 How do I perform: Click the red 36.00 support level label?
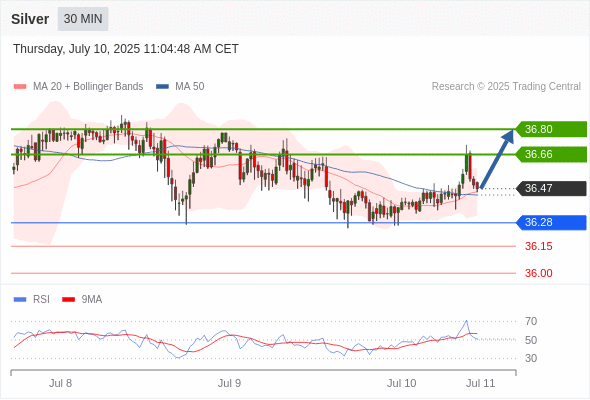coord(539,273)
